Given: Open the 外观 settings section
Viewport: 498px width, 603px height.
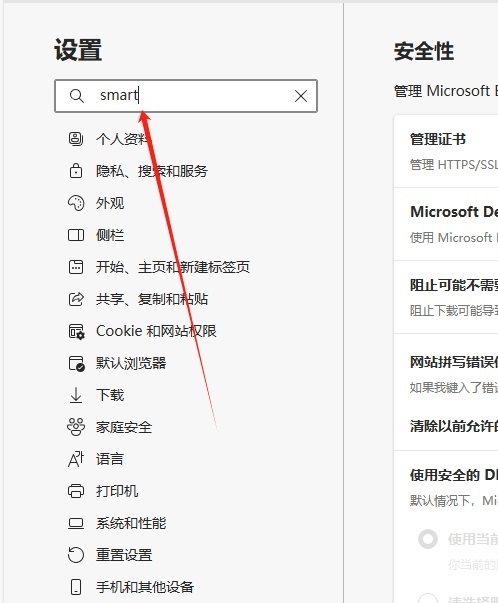Looking at the screenshot, I should [110, 203].
